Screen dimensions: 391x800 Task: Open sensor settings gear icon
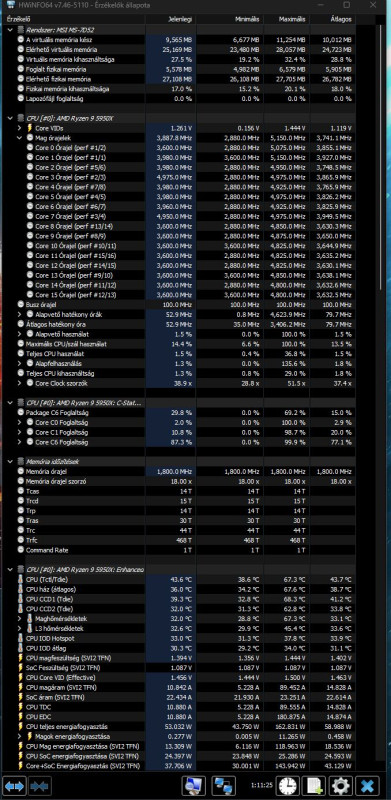click(339, 786)
